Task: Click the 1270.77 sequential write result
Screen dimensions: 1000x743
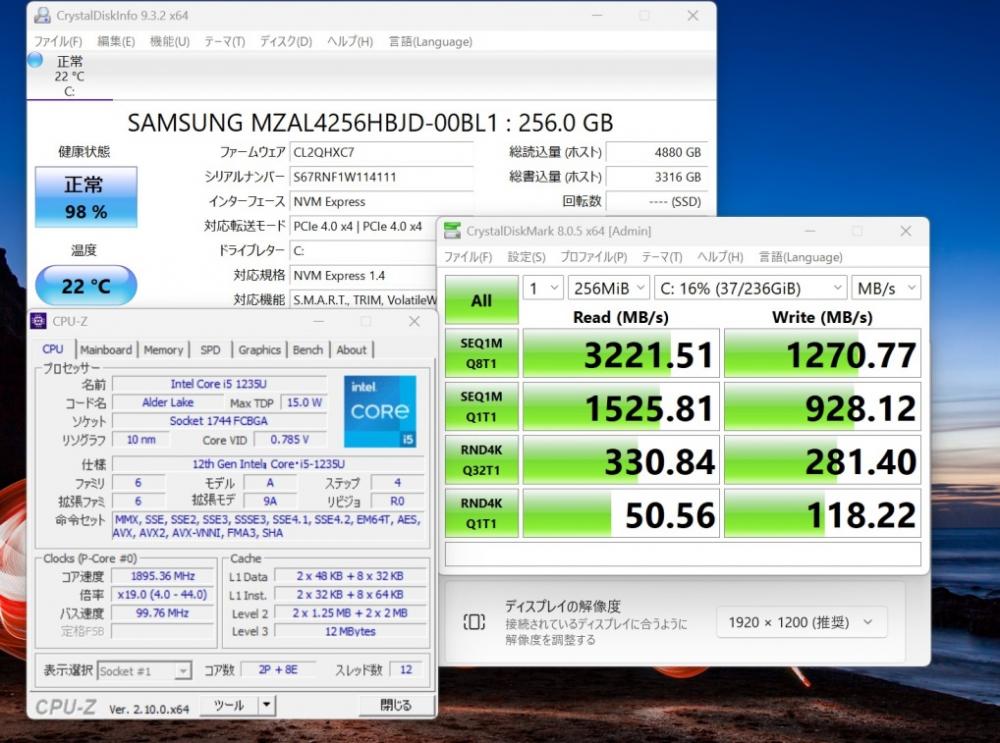Action: [823, 353]
